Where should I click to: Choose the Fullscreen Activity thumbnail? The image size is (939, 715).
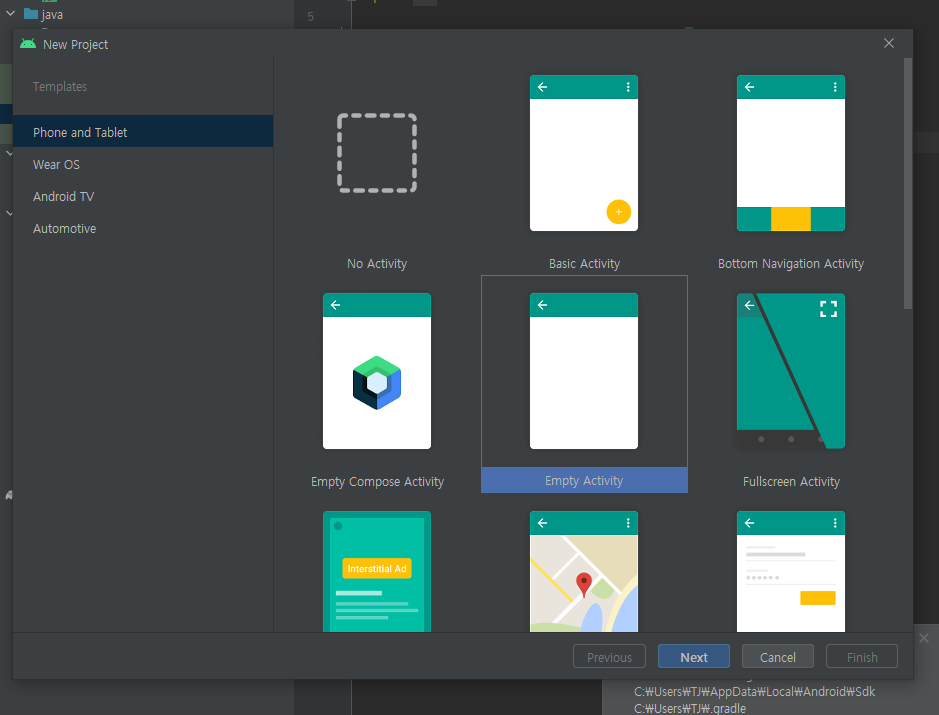790,371
